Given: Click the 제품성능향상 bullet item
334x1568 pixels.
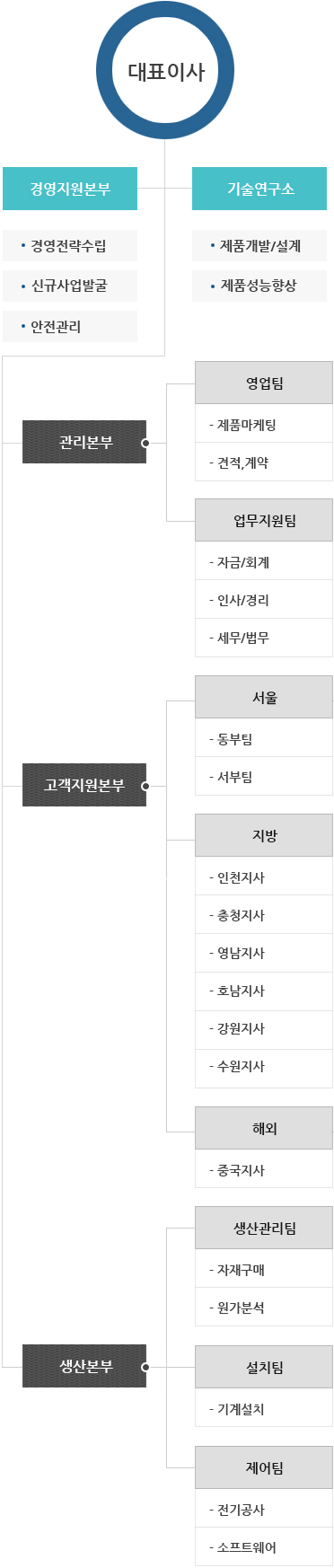Looking at the screenshot, I should click(x=259, y=286).
